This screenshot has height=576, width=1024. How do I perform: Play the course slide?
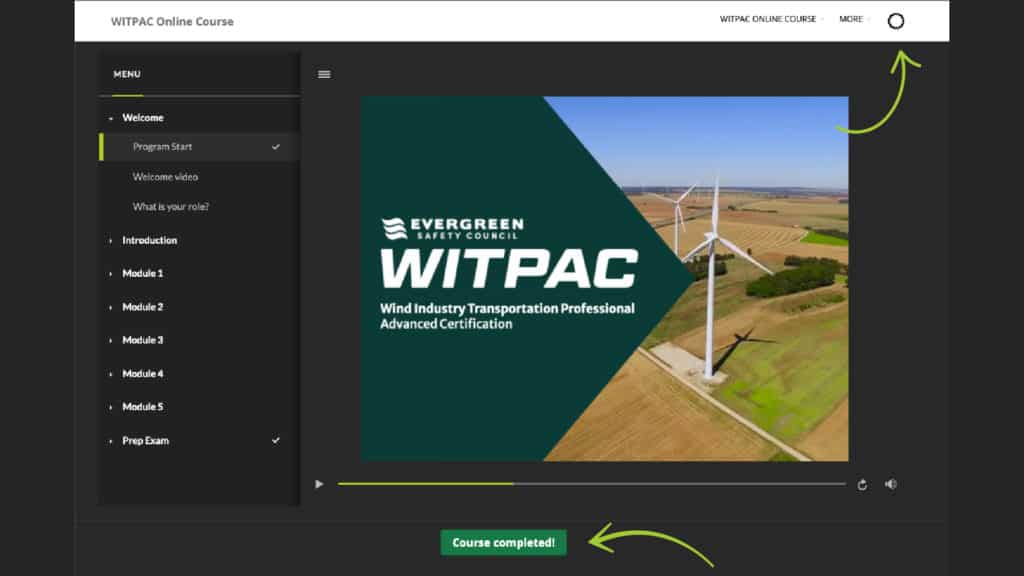tap(319, 484)
